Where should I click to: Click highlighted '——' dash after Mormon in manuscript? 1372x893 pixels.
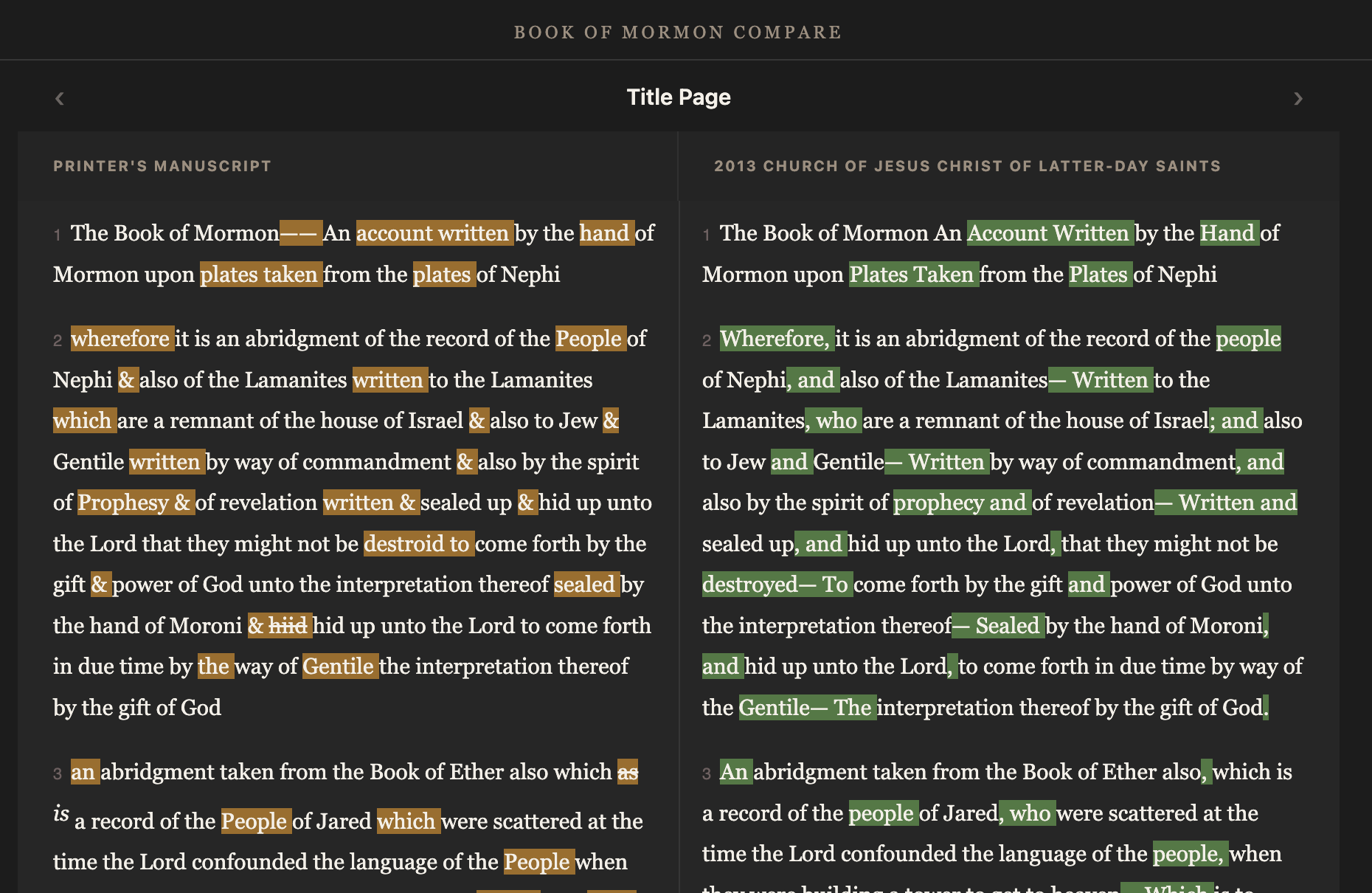coord(301,233)
